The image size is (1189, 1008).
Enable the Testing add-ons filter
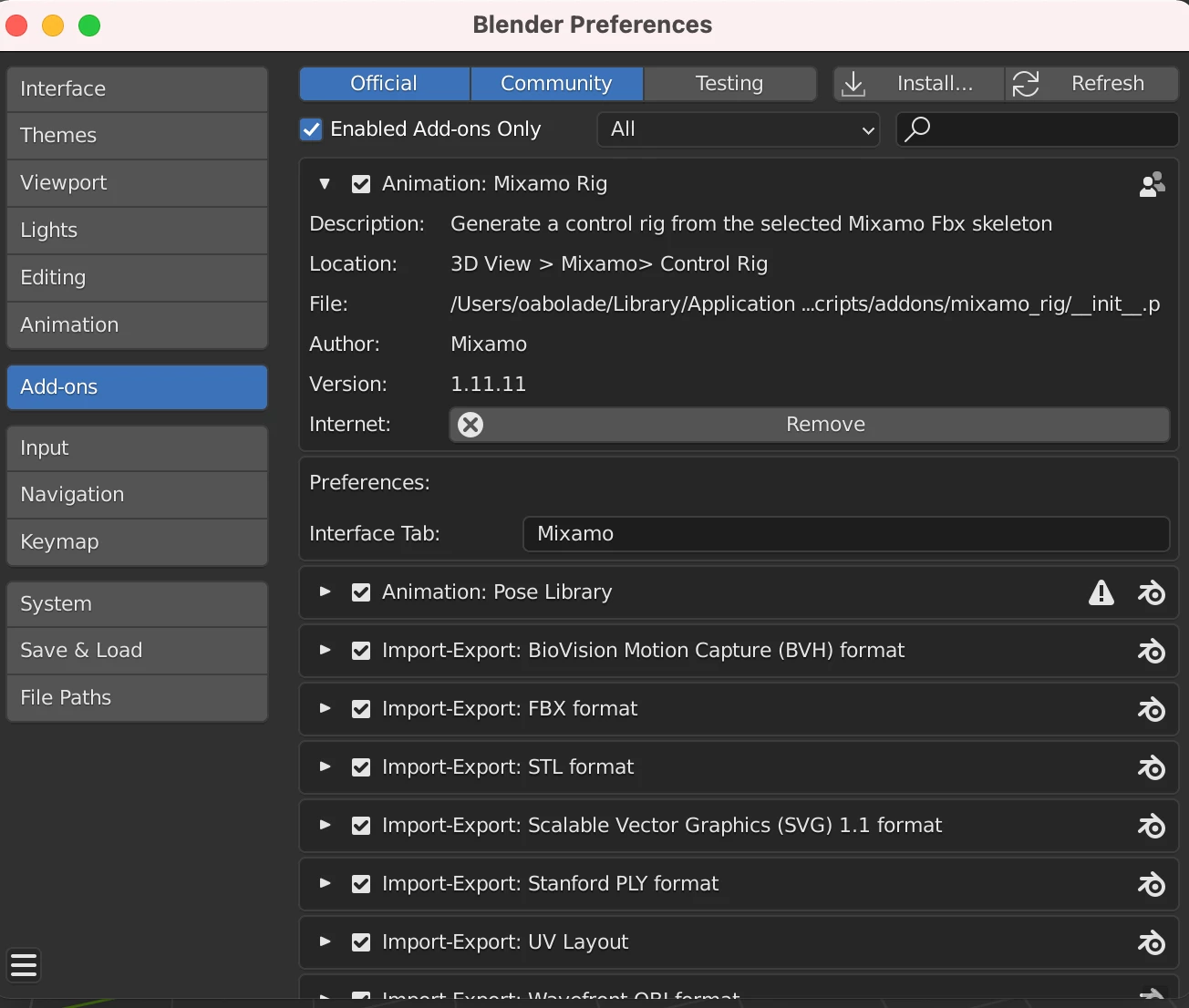(x=729, y=84)
